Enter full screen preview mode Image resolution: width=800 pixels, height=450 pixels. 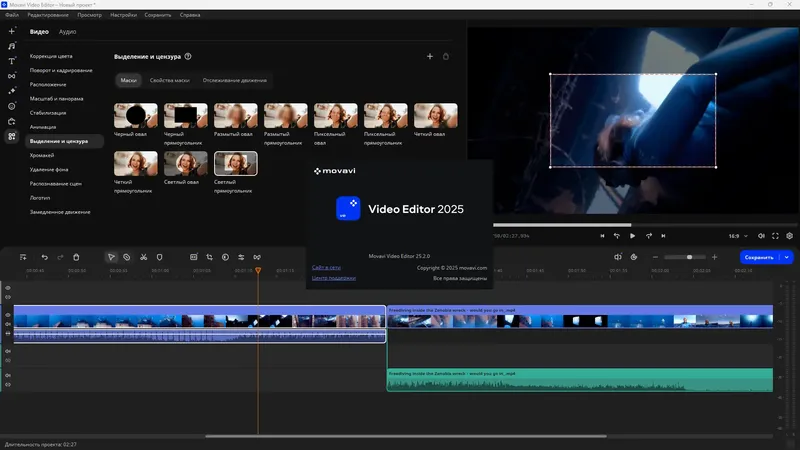coord(775,236)
